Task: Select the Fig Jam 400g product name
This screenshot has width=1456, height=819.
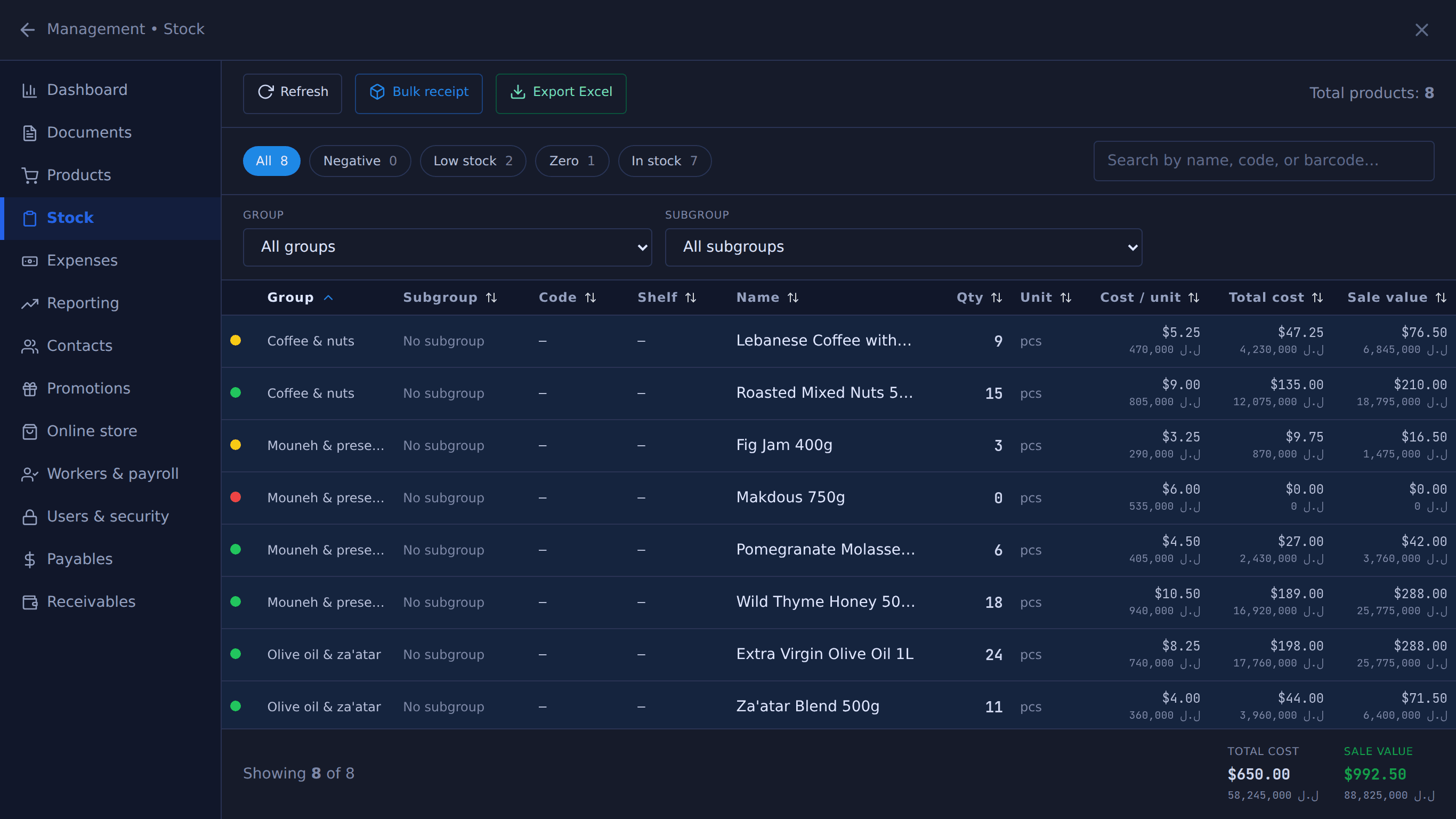Action: (784, 445)
